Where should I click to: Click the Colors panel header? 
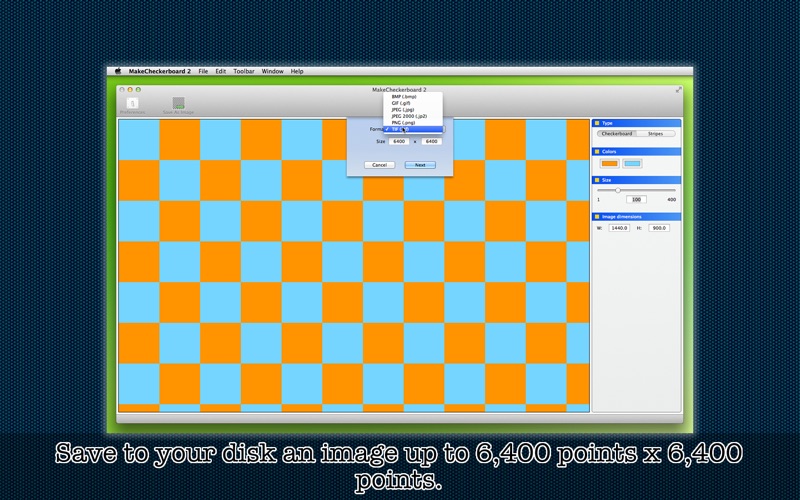click(x=636, y=152)
